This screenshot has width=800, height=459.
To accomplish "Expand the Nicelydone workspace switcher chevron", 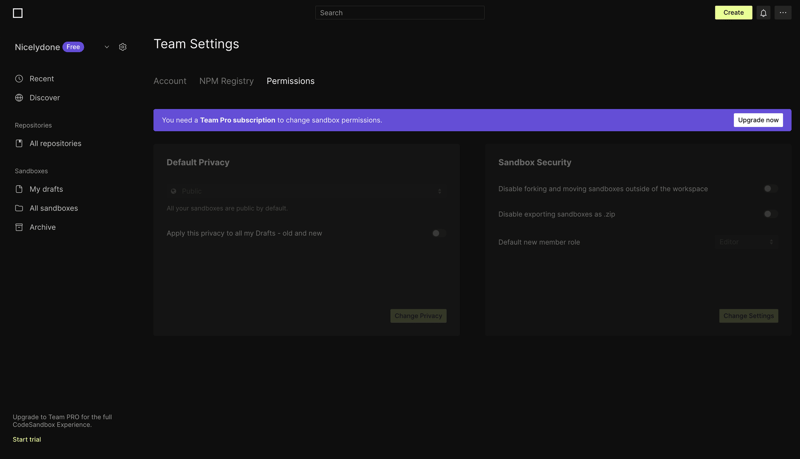I will (x=107, y=47).
